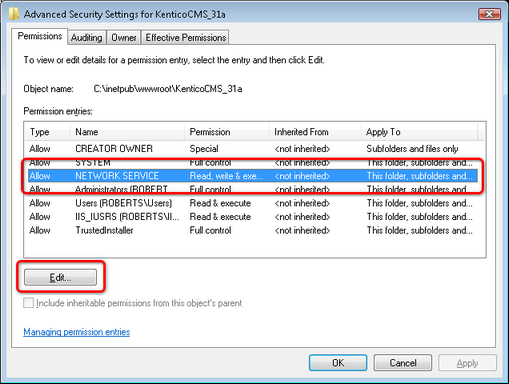Go to Effective Permissions tab
509x384 pixels.
coord(185,37)
